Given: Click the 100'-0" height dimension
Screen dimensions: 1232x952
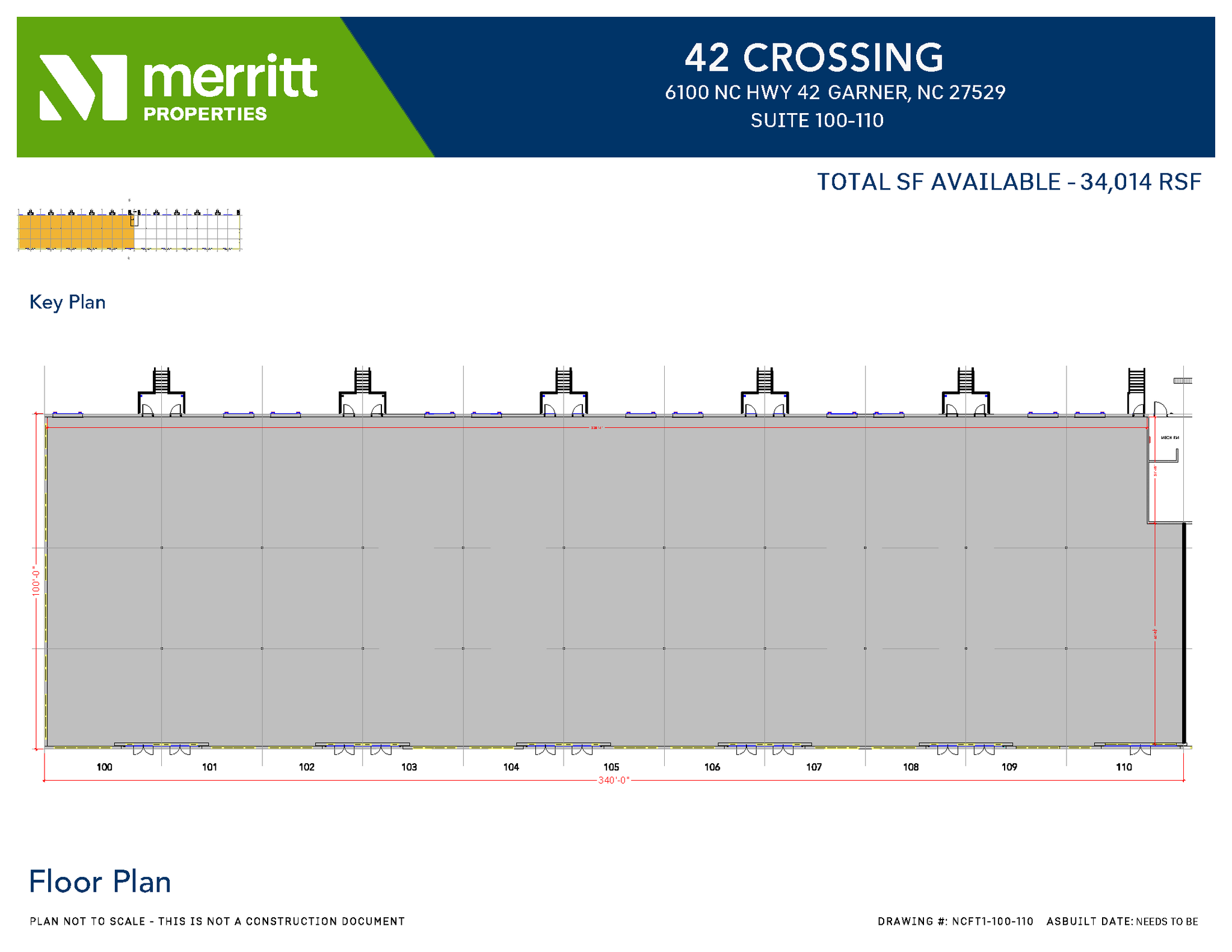Looking at the screenshot, I should coord(36,580).
